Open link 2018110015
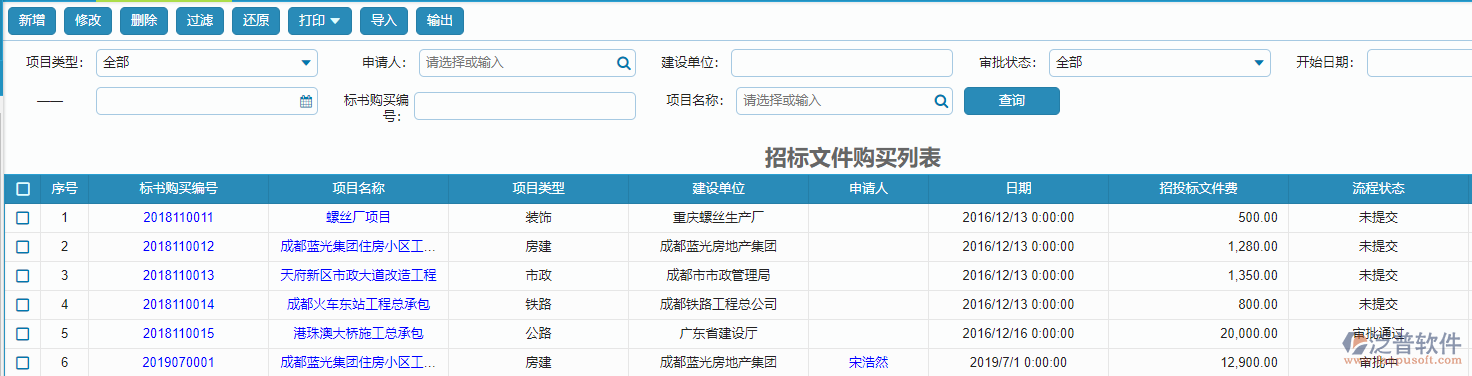The width and height of the screenshot is (1472, 376). (x=179, y=333)
